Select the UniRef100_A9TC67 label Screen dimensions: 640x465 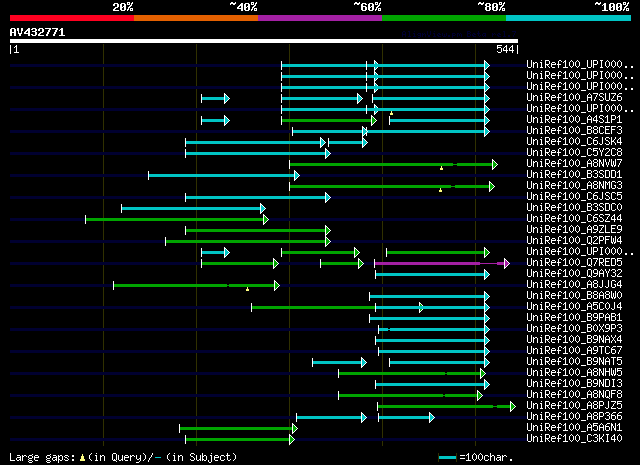pyautogui.click(x=574, y=351)
